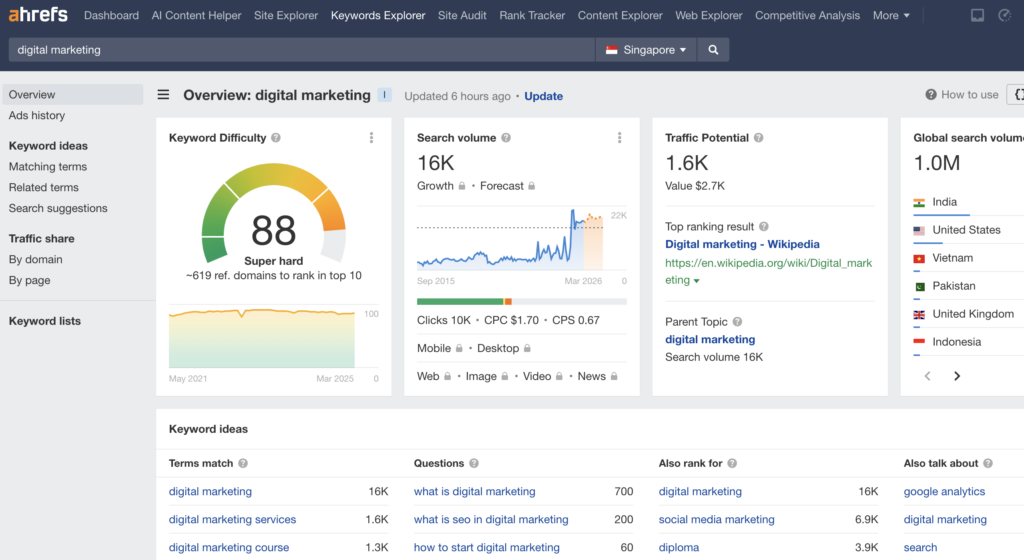This screenshot has height=560, width=1024.
Task: Toggle the hamburger sidebar menu icon
Action: 163,95
